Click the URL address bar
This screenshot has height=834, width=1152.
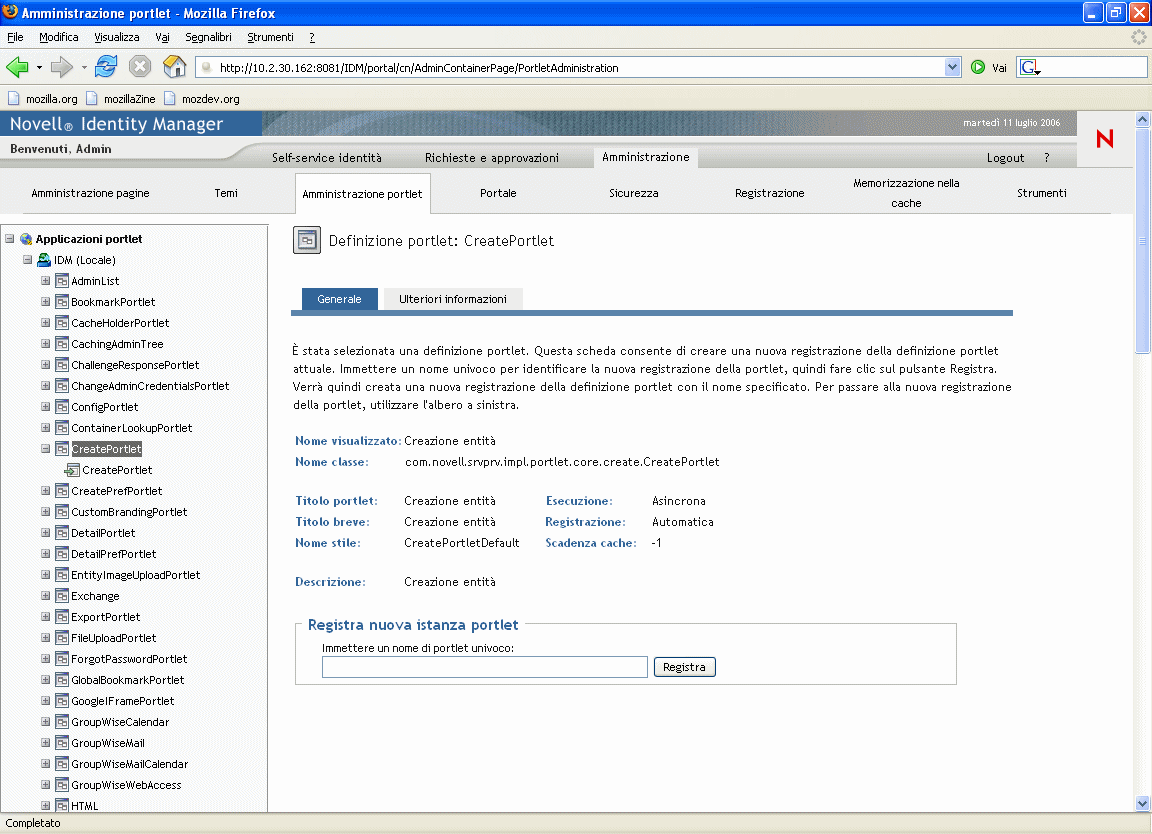coord(579,68)
